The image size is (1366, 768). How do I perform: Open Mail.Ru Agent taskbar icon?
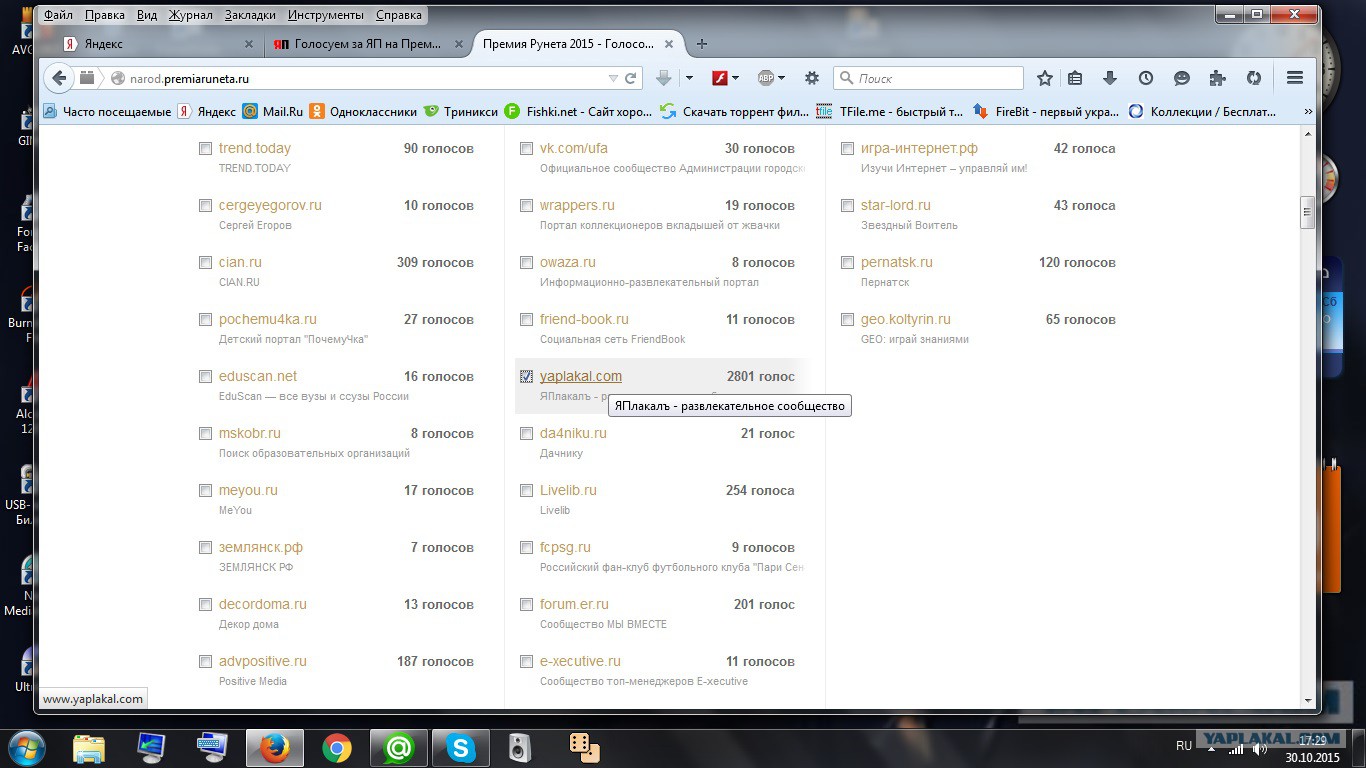click(399, 748)
